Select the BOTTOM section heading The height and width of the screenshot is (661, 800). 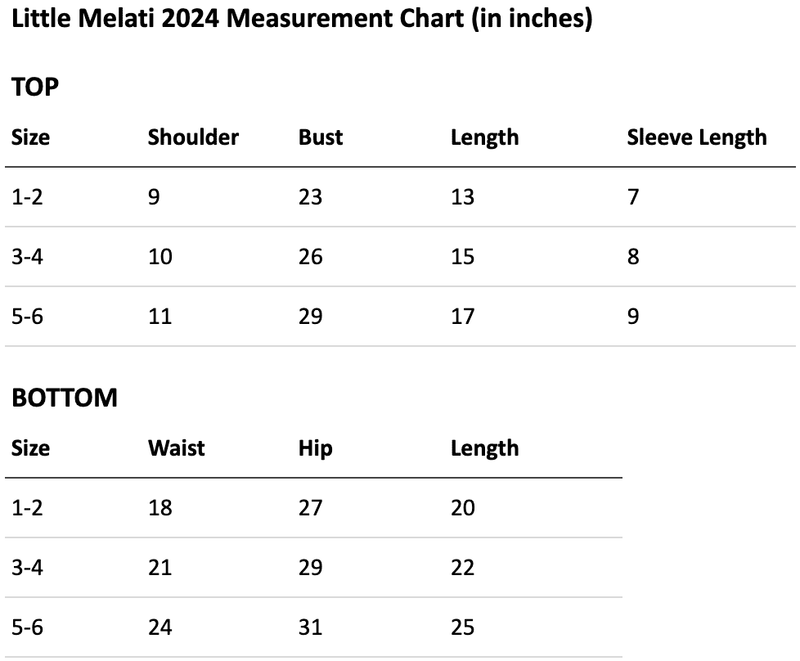click(x=64, y=398)
